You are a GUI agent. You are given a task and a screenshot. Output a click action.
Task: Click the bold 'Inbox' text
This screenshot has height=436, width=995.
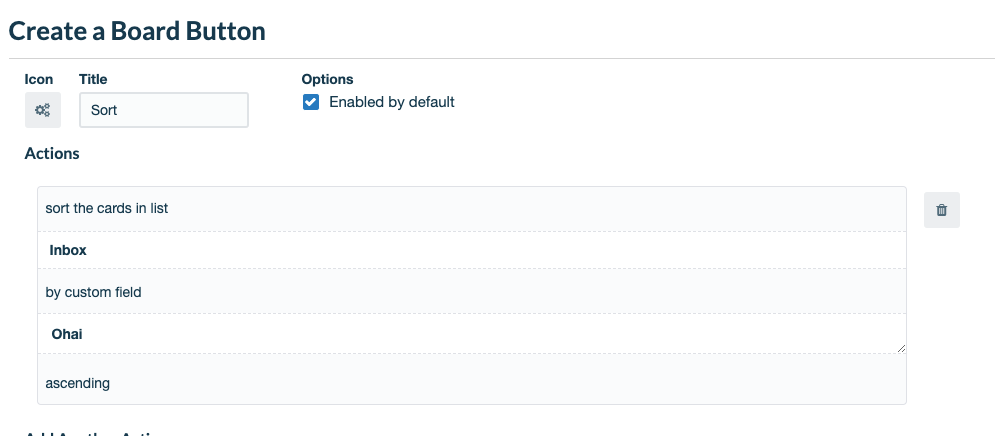68,250
